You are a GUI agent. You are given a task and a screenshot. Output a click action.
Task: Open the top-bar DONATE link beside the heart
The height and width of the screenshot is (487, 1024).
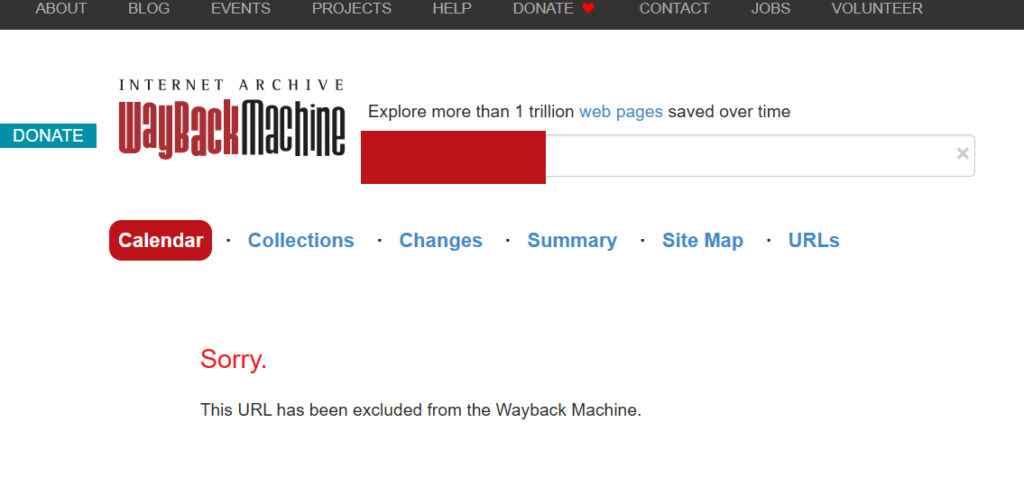coord(543,8)
